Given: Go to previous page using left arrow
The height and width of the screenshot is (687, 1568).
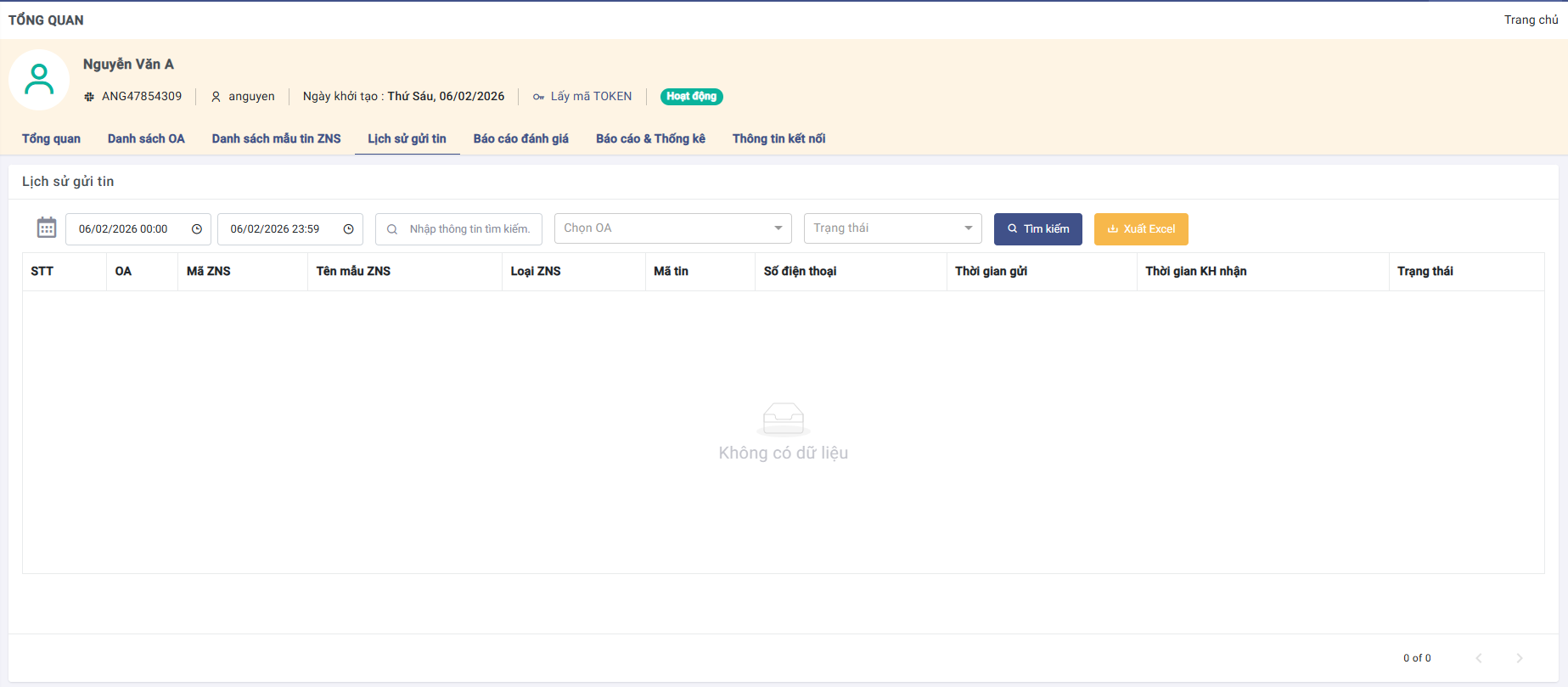Looking at the screenshot, I should pos(1479,658).
